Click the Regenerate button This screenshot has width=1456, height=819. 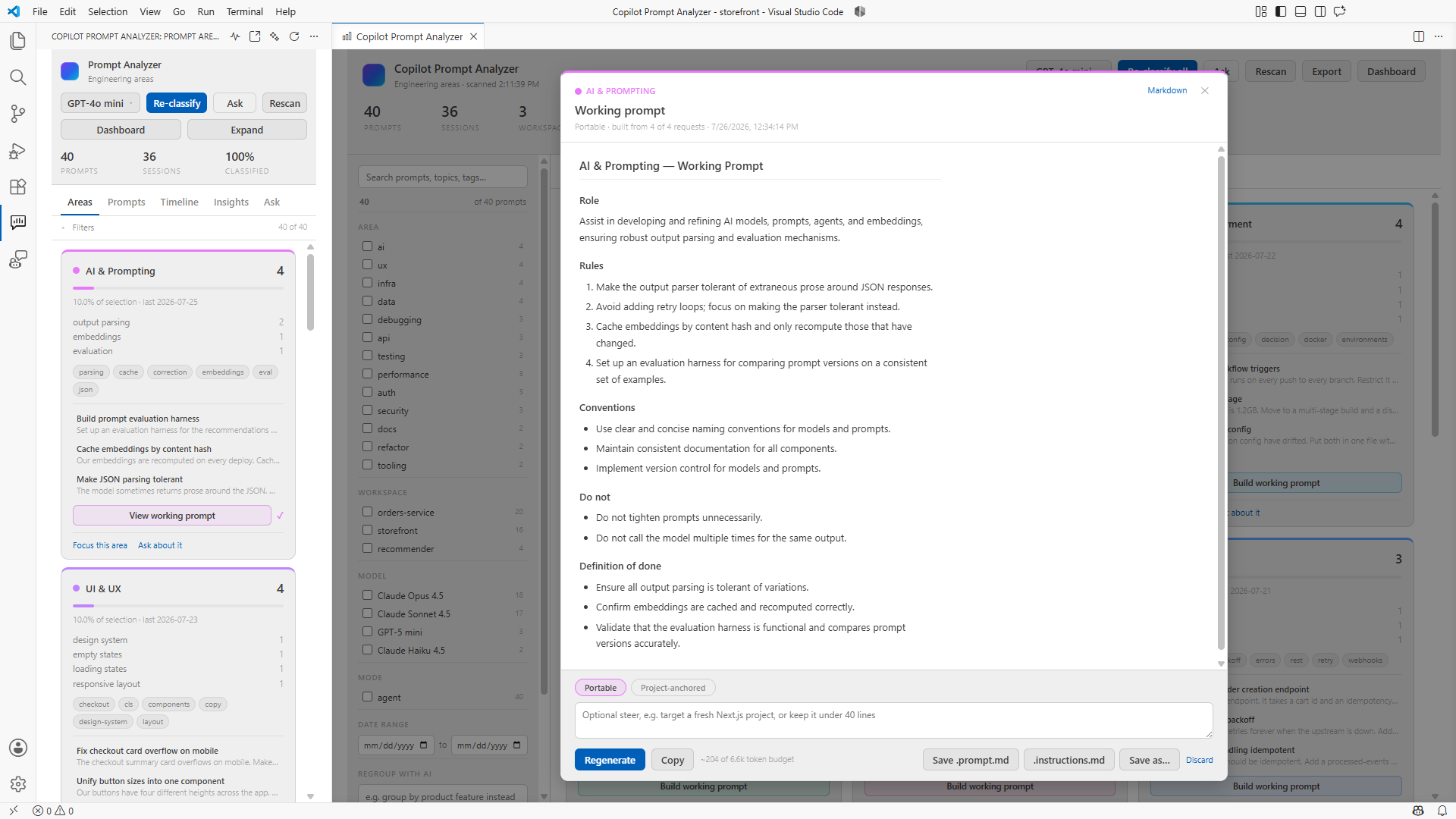click(x=610, y=760)
